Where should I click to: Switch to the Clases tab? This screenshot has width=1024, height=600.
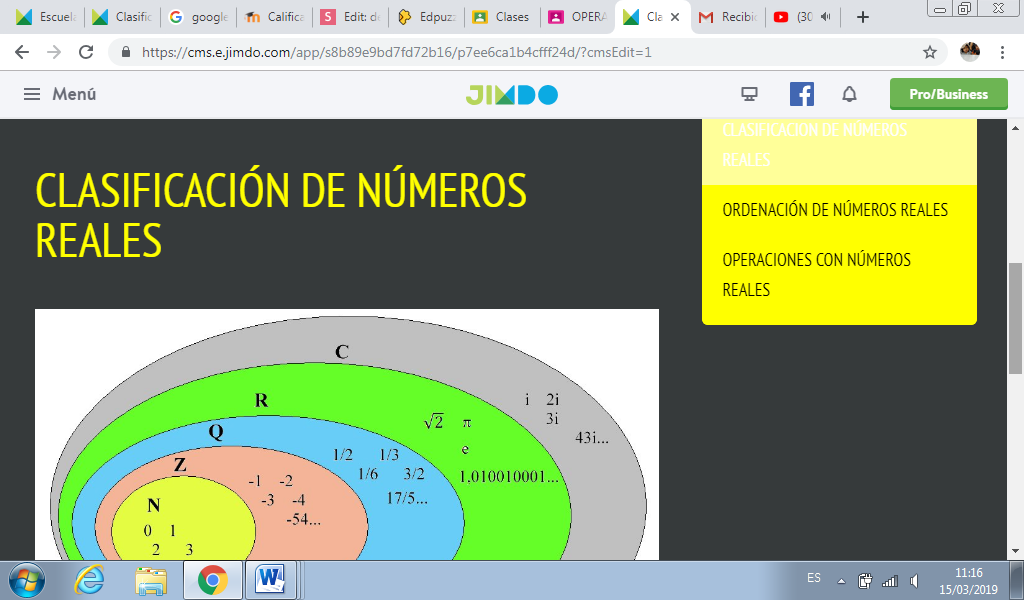click(502, 17)
